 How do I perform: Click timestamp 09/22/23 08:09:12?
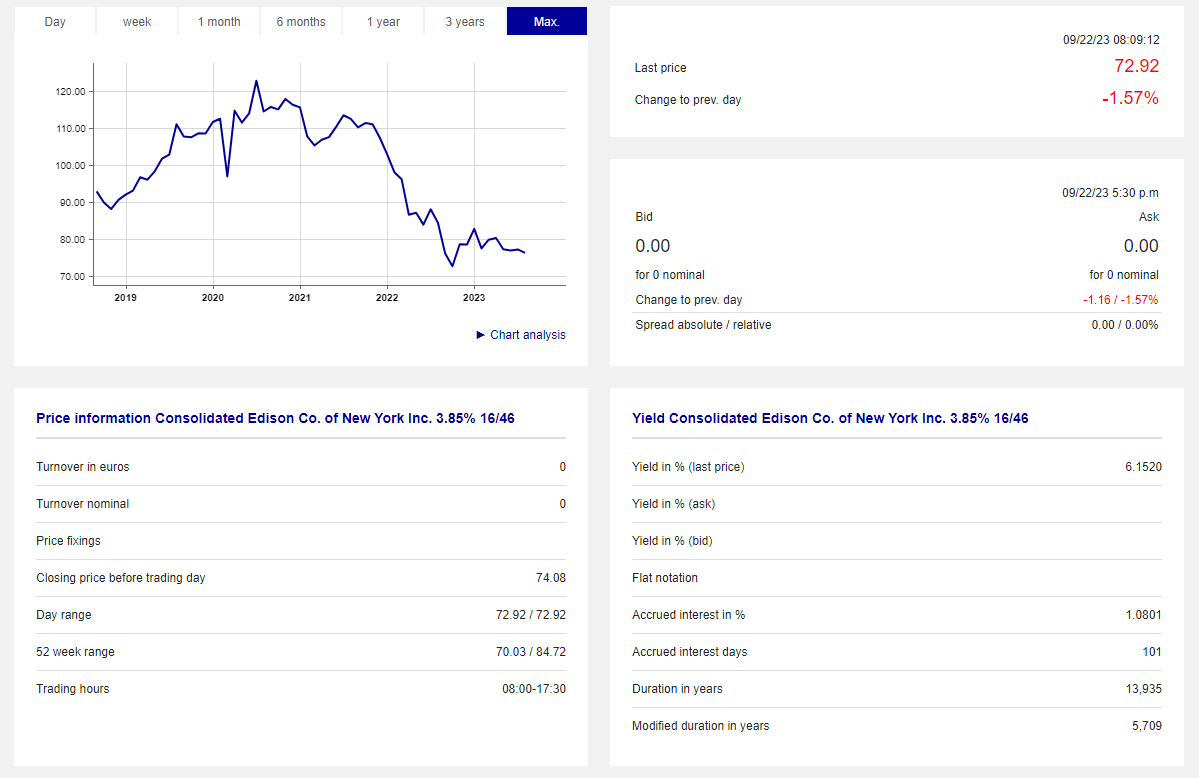[x=1111, y=40]
